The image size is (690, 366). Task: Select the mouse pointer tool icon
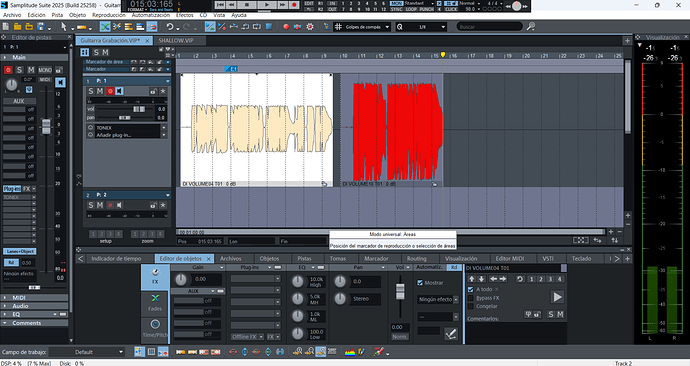[x=64, y=27]
